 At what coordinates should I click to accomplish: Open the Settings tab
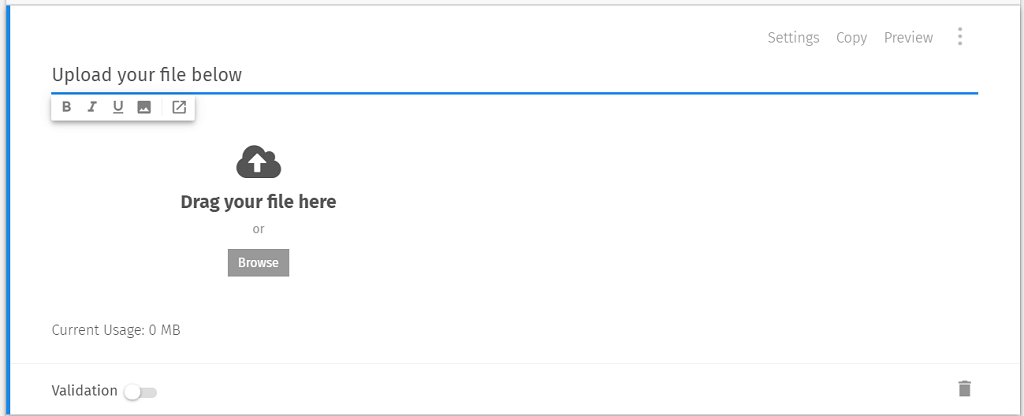(x=793, y=38)
